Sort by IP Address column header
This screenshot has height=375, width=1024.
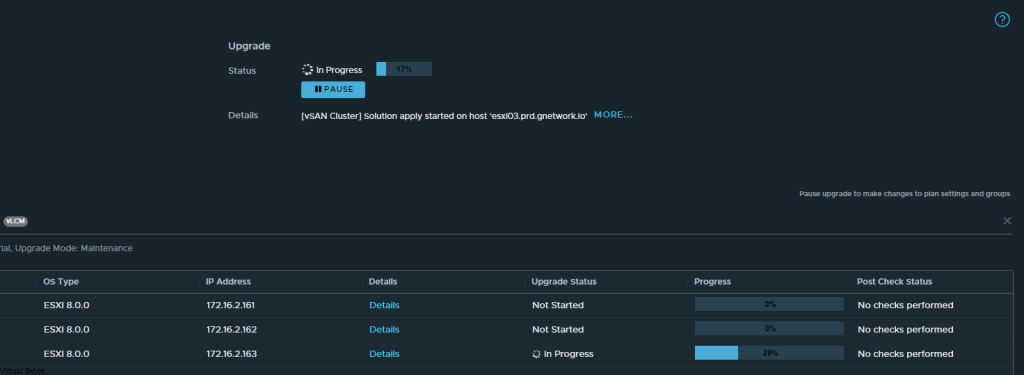point(229,282)
